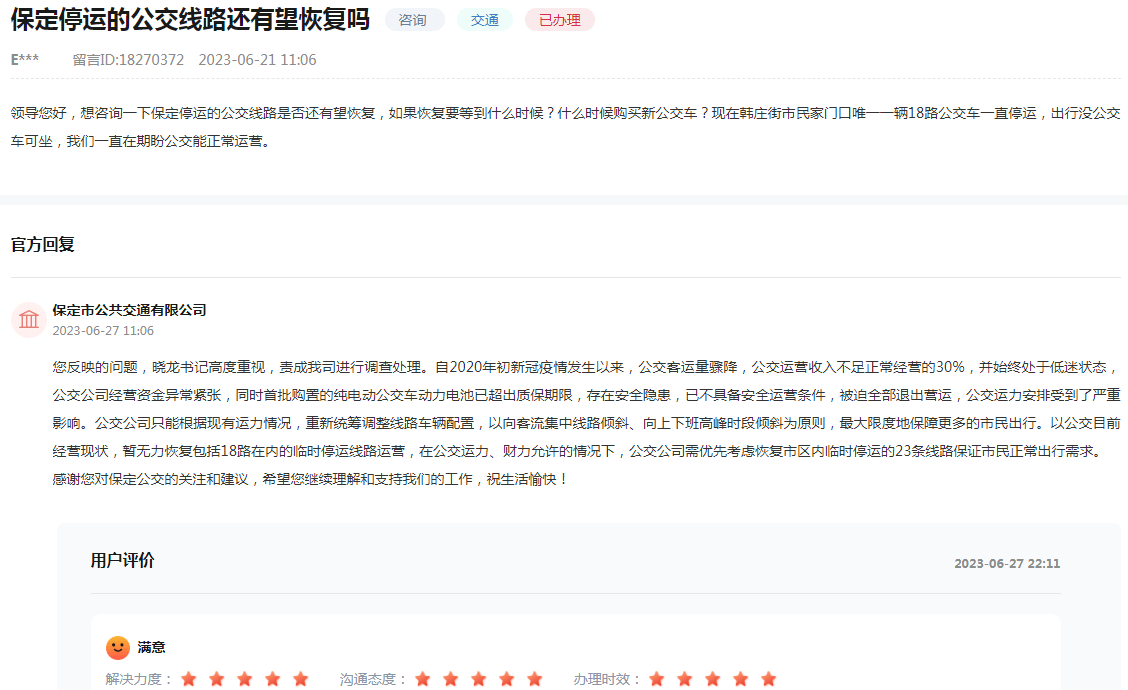Click the reply line starting 感谢您对保定公交
Viewport: 1128px width, 690px height.
[x=311, y=479]
